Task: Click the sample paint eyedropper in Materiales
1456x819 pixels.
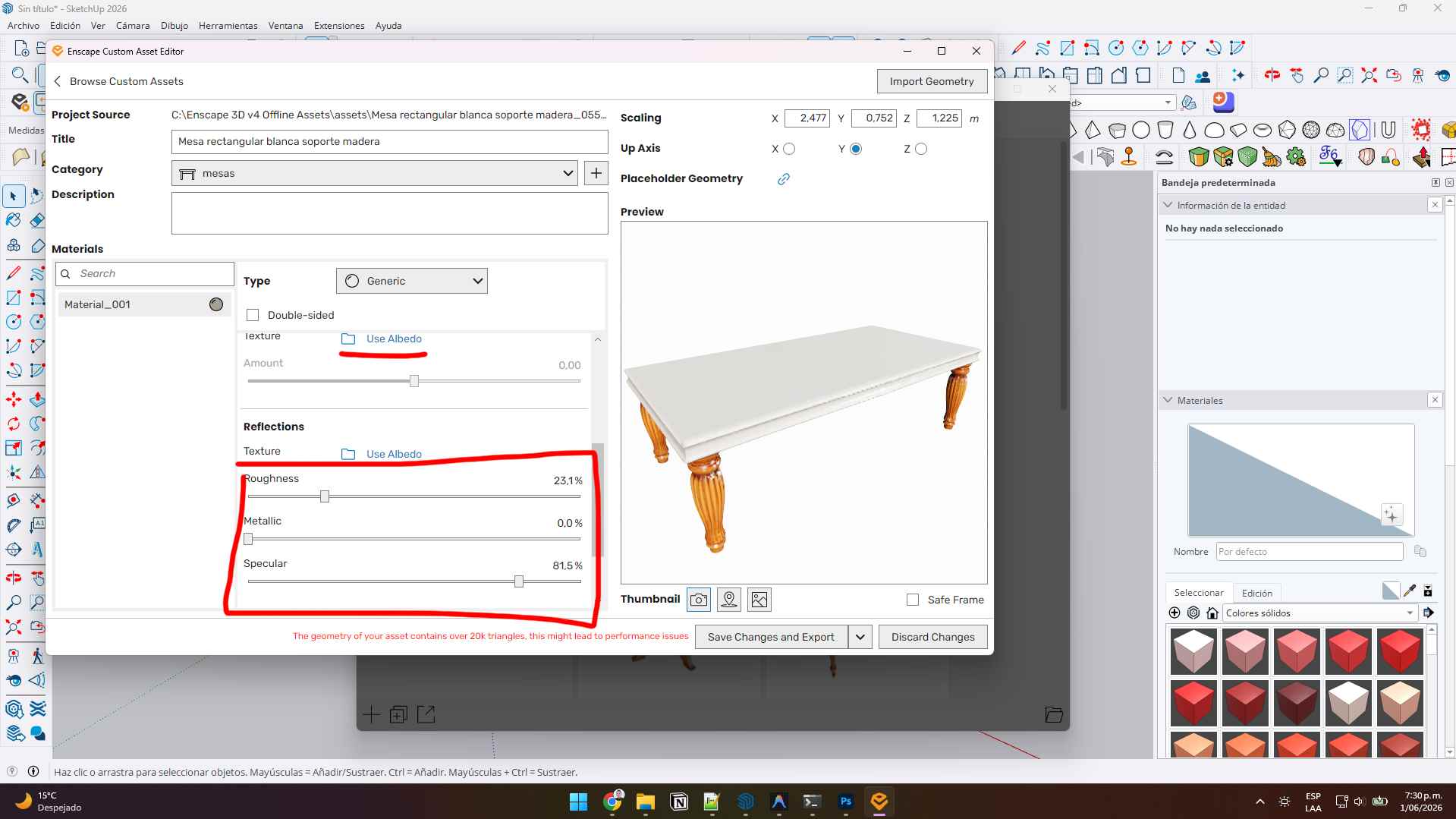Action: tap(1410, 591)
